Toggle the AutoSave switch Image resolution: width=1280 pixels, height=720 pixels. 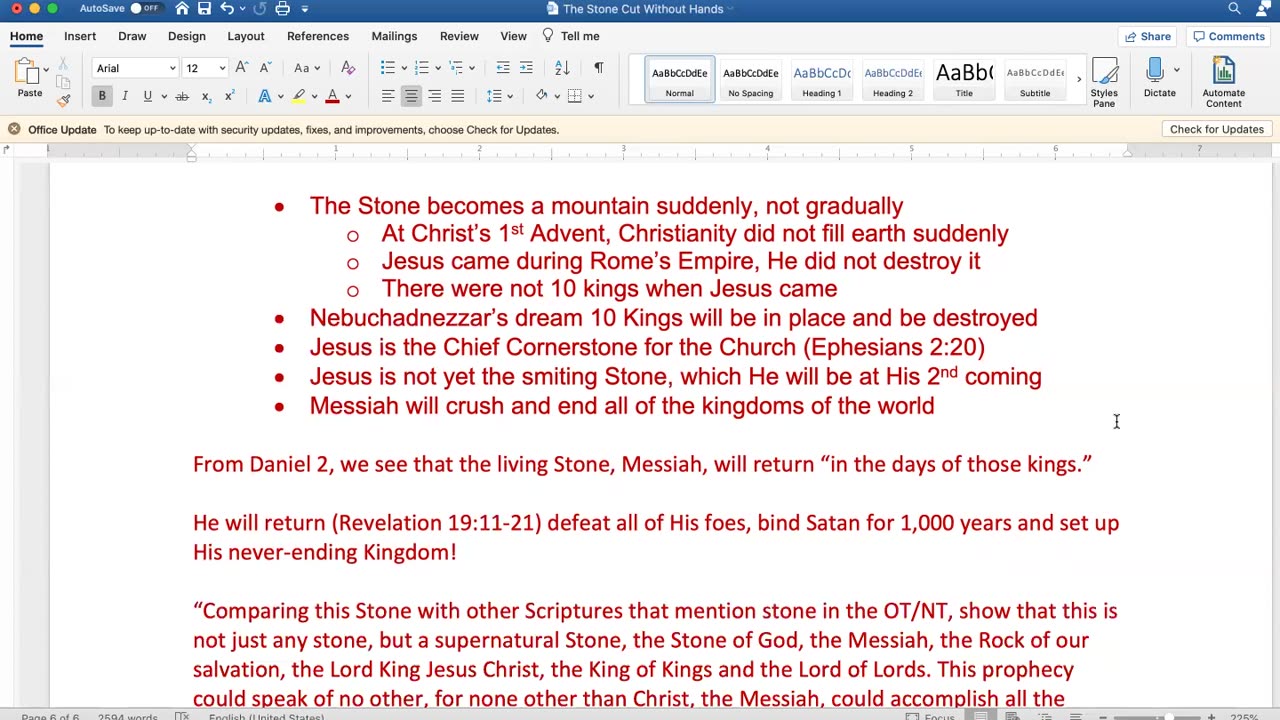(145, 9)
